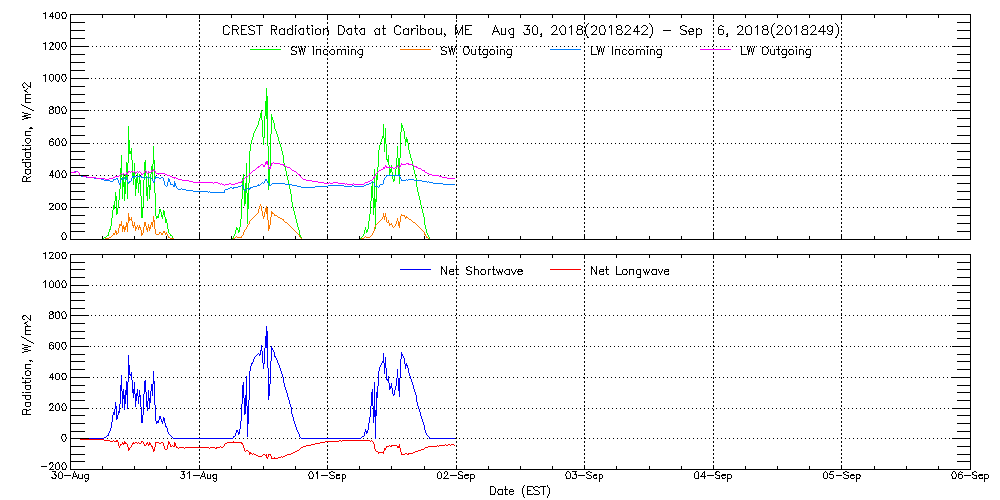Select the Net Shortwave legend label
The image size is (1000, 500).
pyautogui.click(x=482, y=271)
